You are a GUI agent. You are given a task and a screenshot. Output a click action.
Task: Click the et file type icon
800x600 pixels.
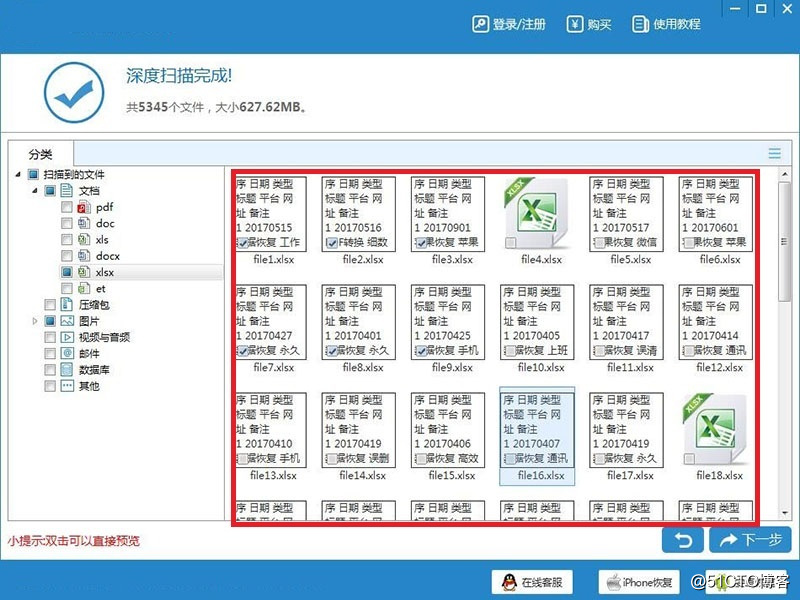(84, 289)
